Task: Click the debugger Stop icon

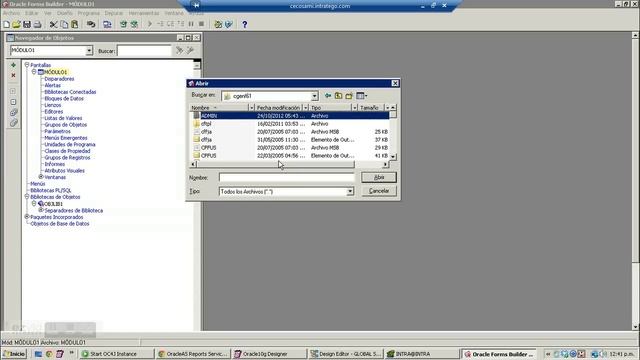Action: (201, 24)
